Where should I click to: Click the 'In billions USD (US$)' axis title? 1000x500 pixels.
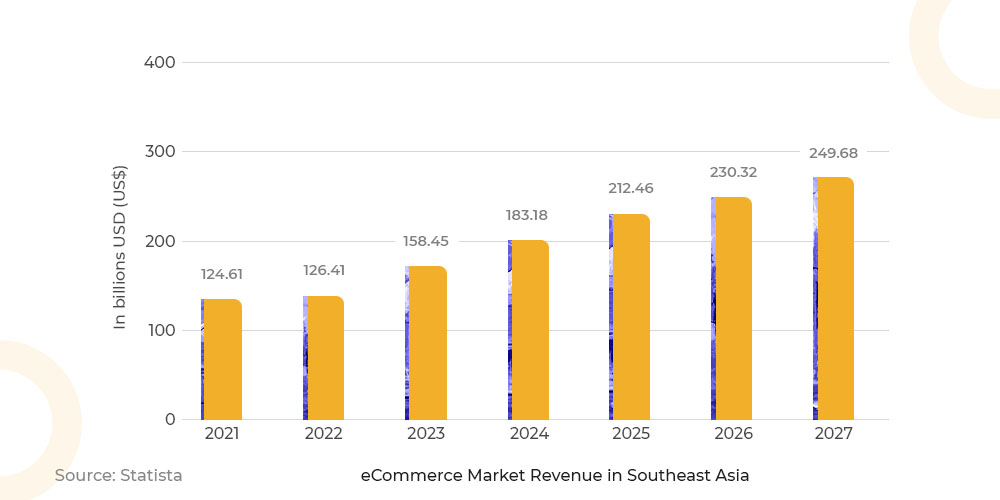[121, 247]
